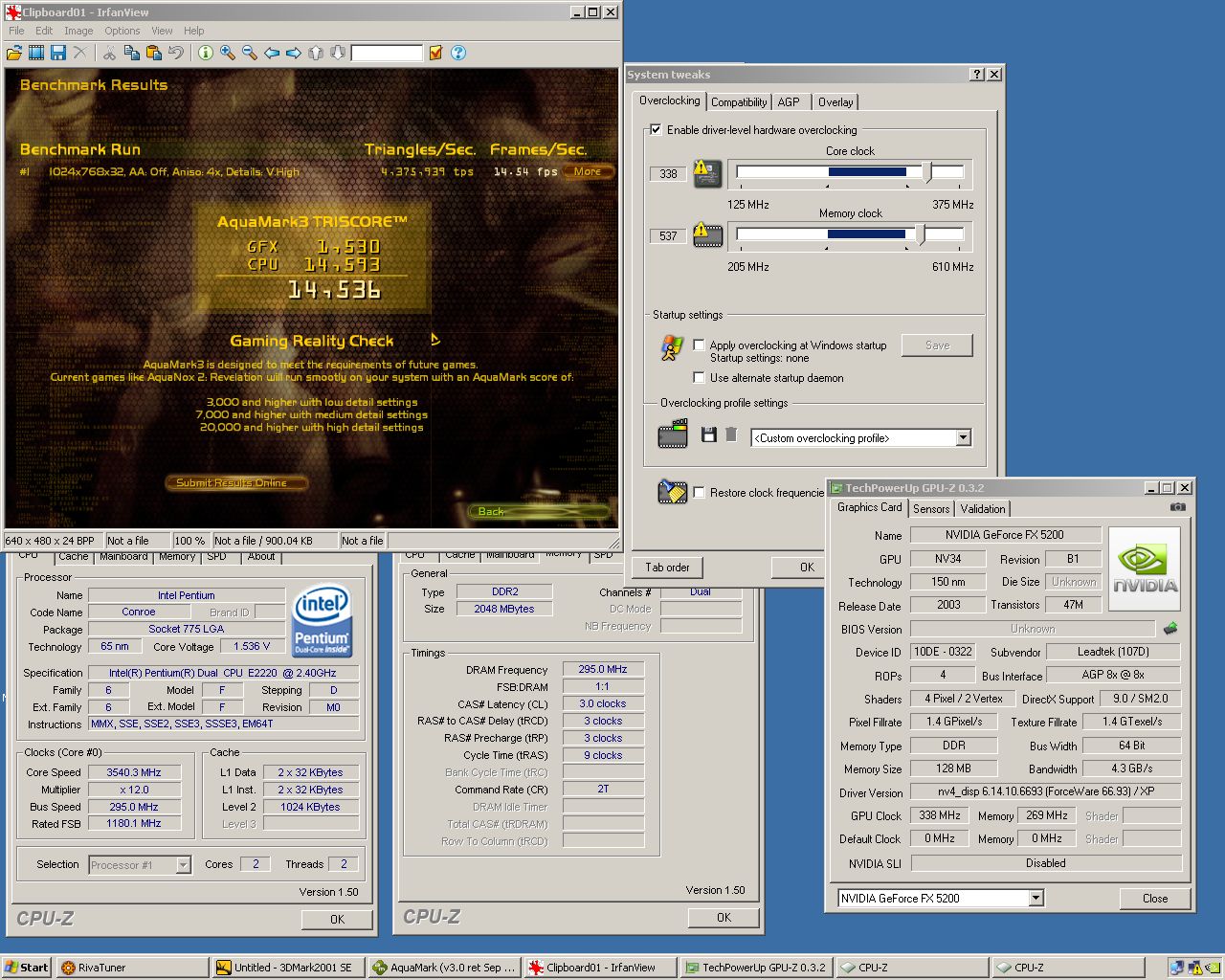Select the About tab in left CPU-Z window
This screenshot has width=1225, height=980.
(x=260, y=556)
